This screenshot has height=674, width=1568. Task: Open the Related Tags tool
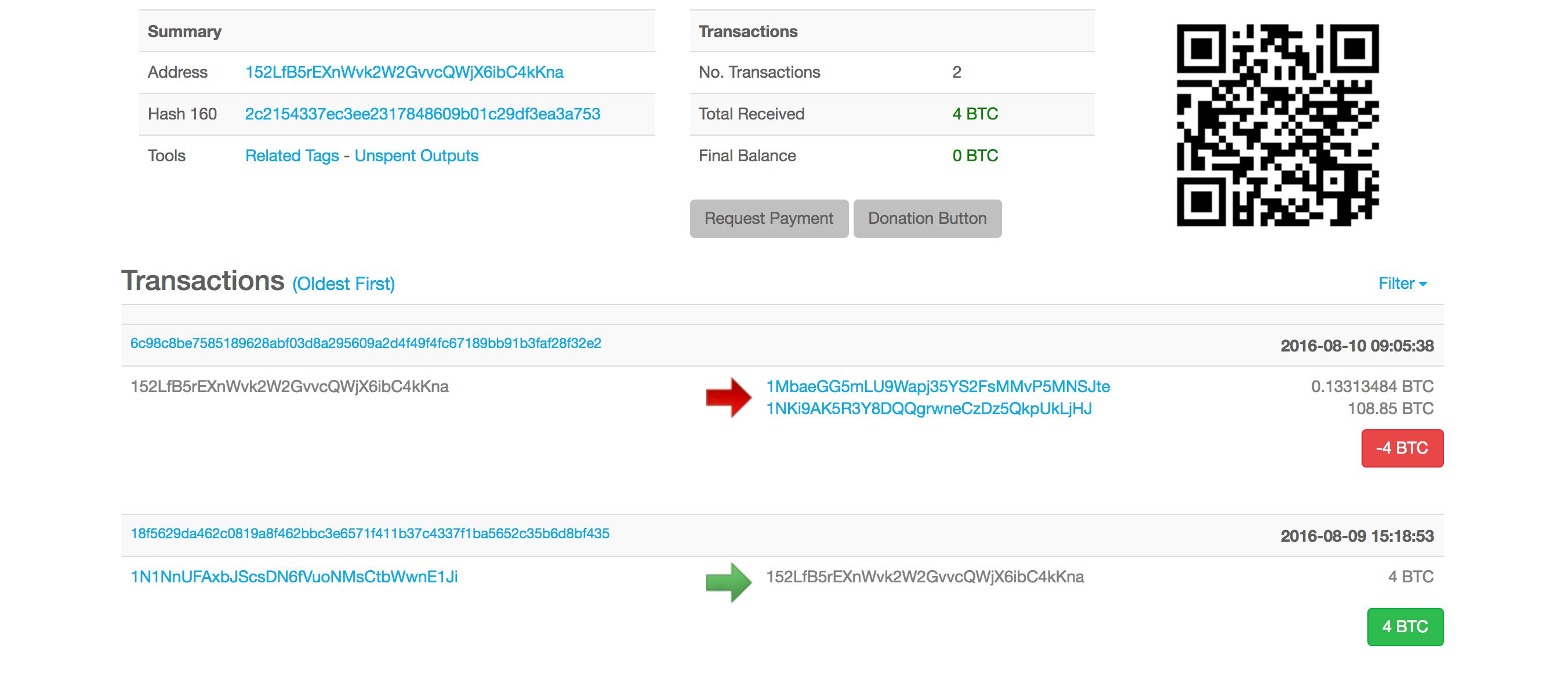[292, 156]
